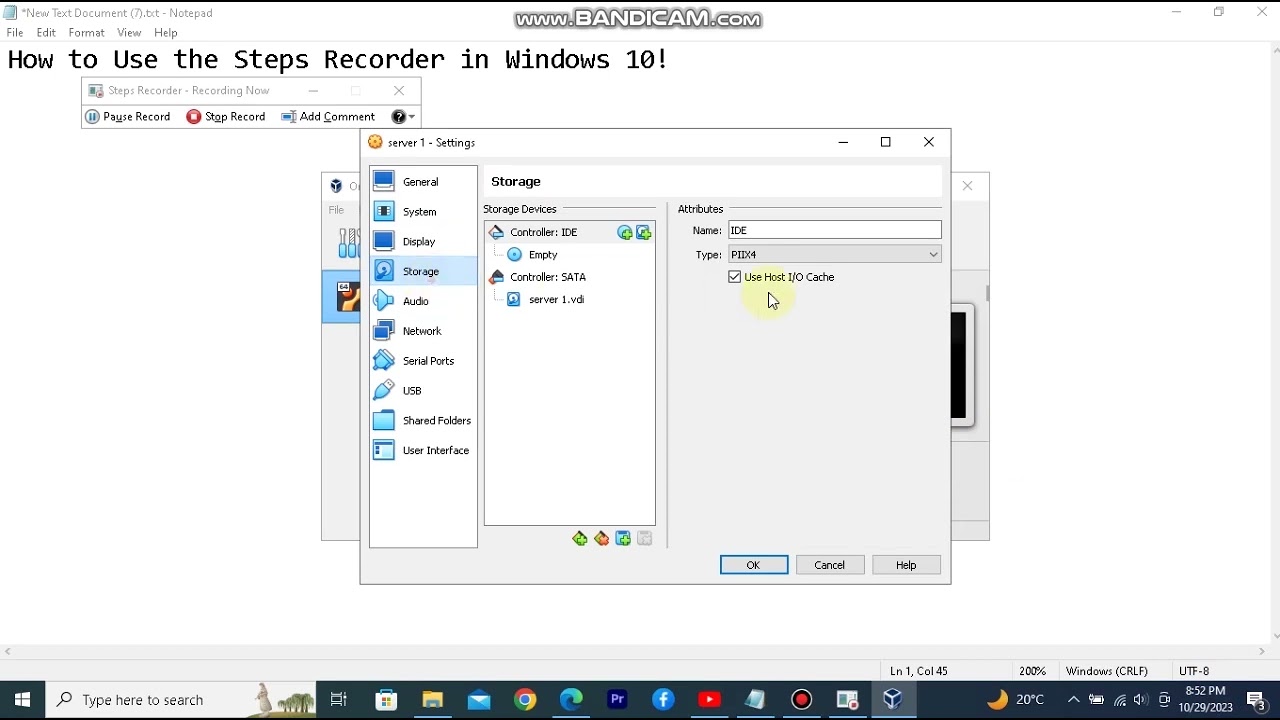Viewport: 1280px width, 720px height.
Task: Open Microsoft Edge from the taskbar
Action: pos(571,700)
